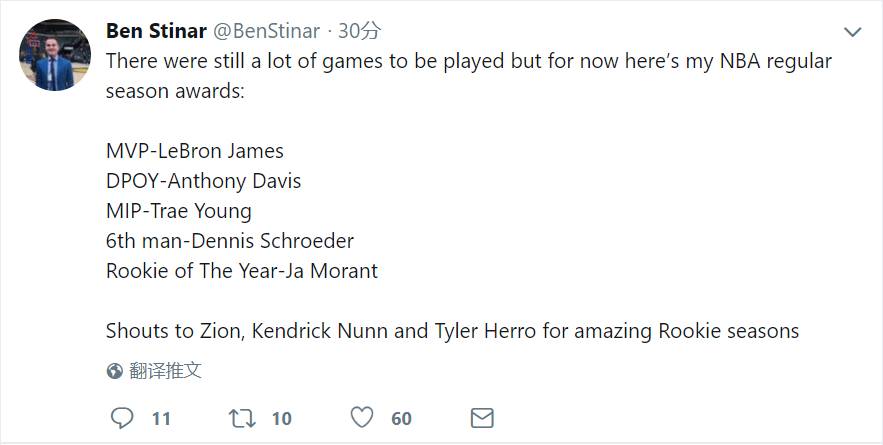Click the MVP-LeBron James text line
The image size is (883, 445).
pyautogui.click(x=195, y=151)
